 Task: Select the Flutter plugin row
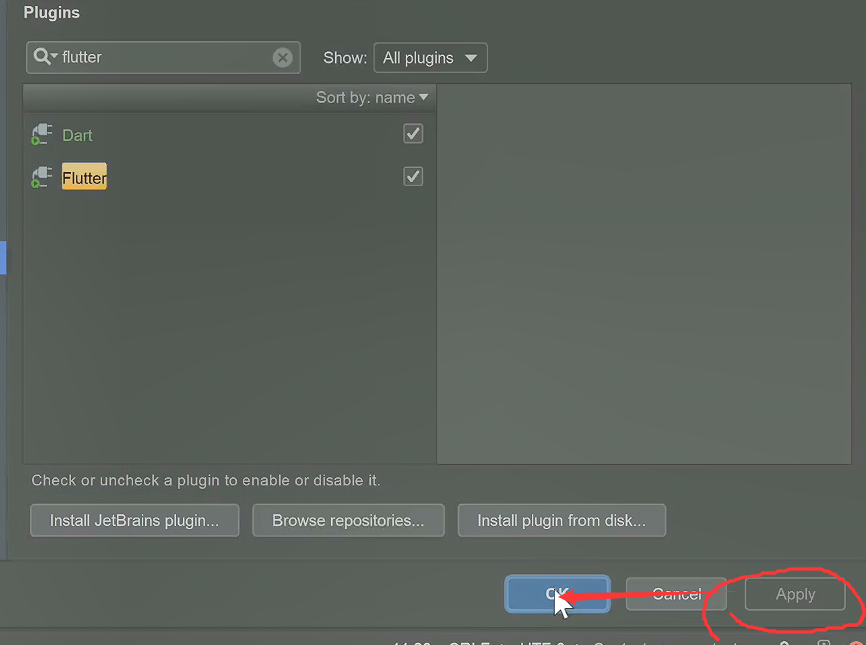point(229,177)
